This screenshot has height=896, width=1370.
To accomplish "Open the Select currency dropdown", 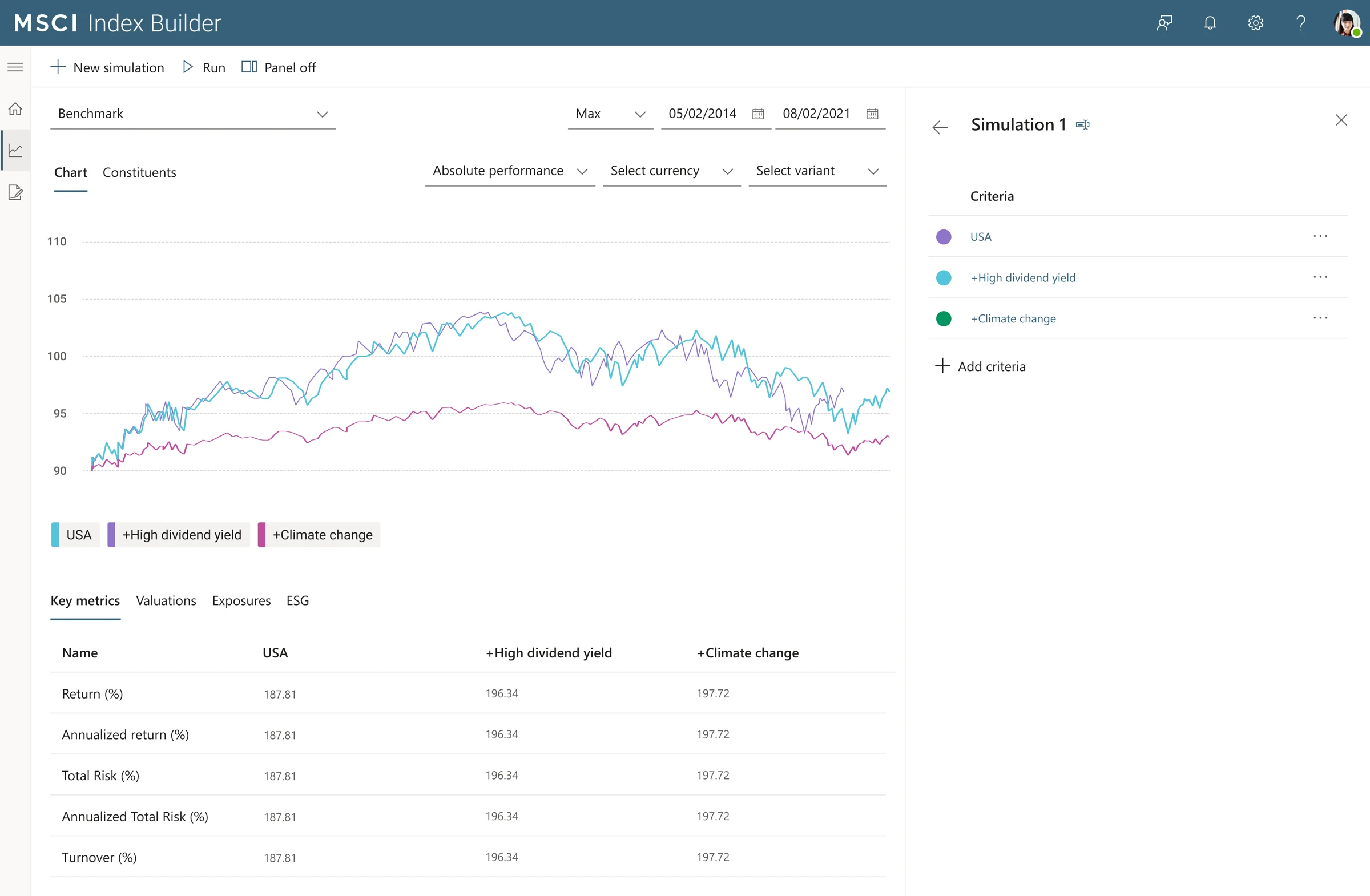I will point(672,171).
